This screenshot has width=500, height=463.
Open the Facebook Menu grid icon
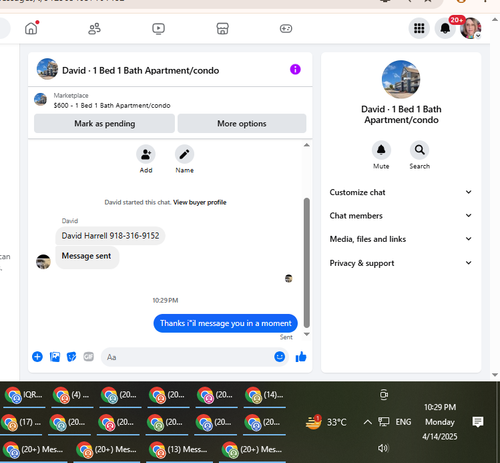pyautogui.click(x=419, y=28)
